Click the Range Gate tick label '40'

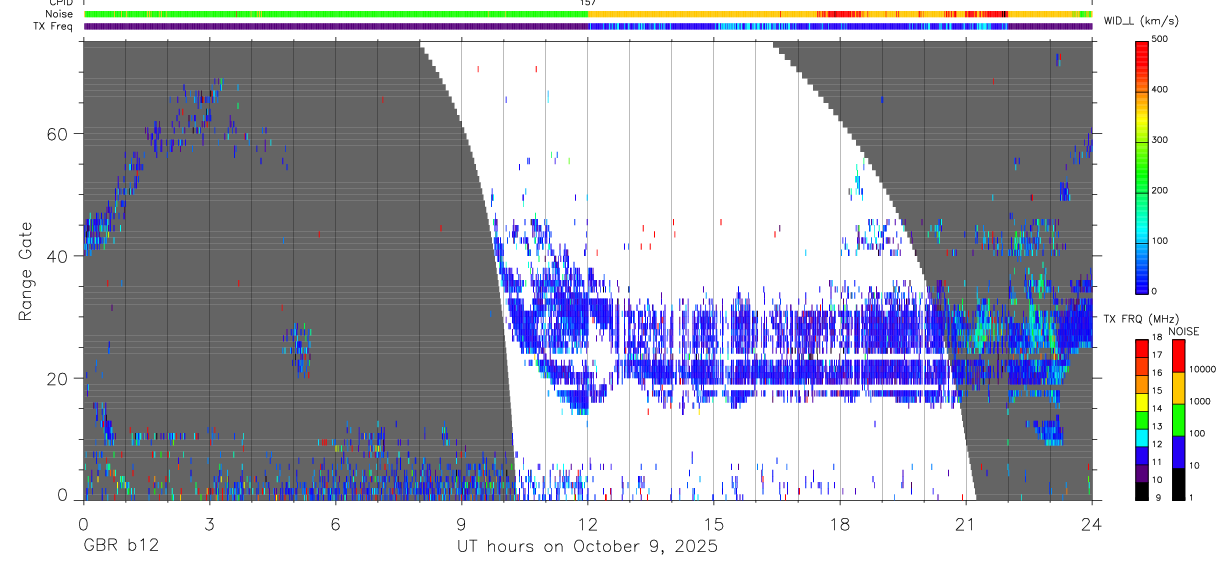58,256
